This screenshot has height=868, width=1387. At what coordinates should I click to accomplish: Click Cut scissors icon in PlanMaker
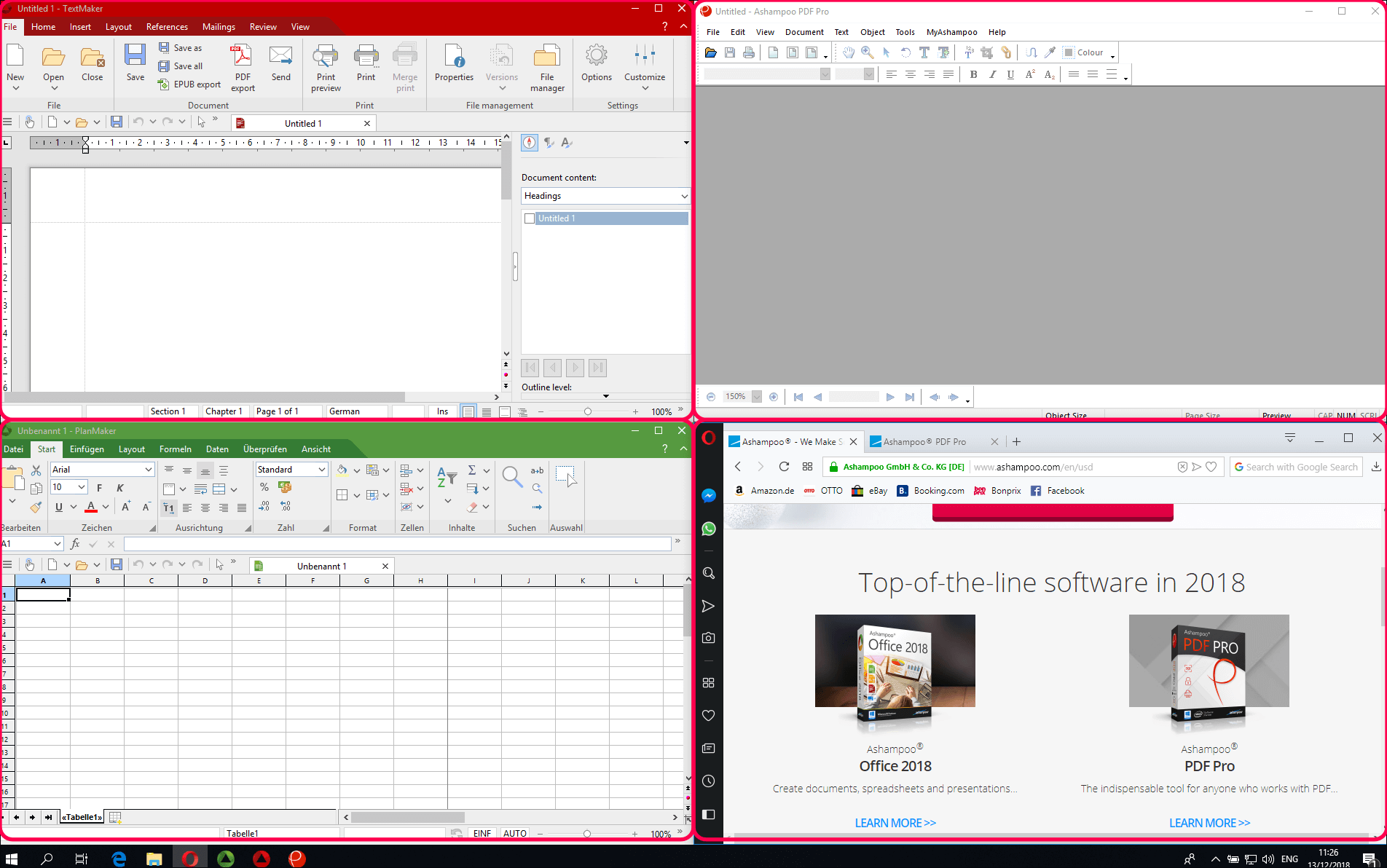[36, 470]
